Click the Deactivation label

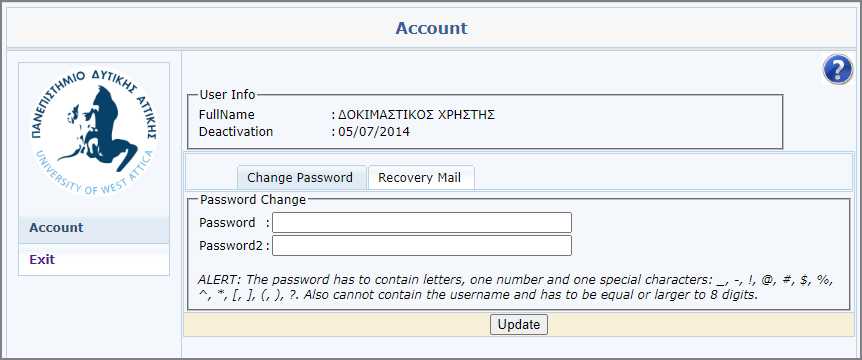(x=236, y=132)
